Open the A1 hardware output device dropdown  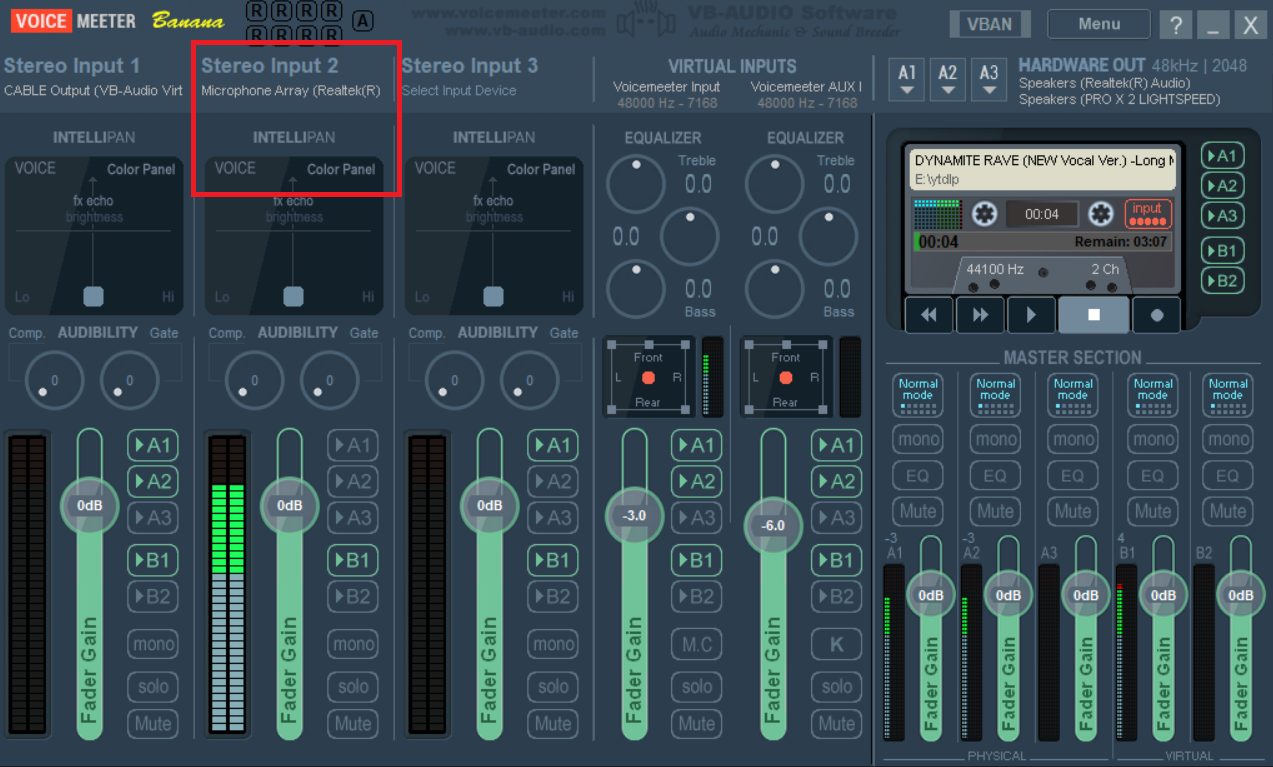pyautogui.click(x=907, y=79)
